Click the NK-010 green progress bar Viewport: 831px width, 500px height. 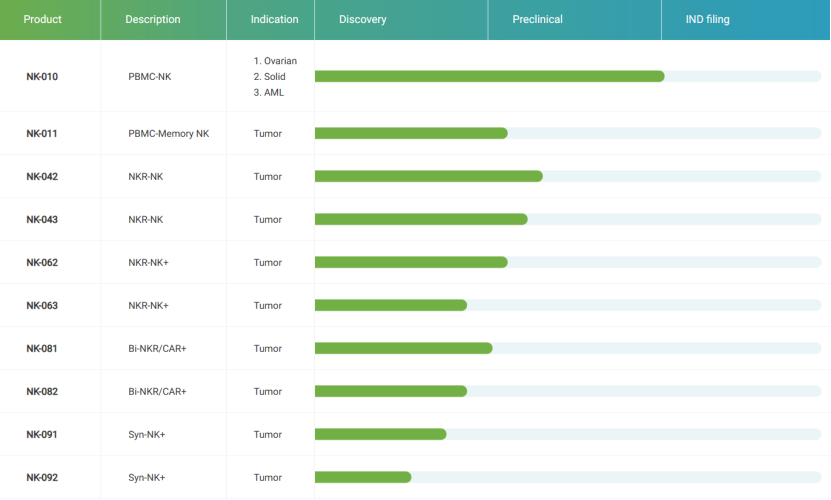(489, 77)
